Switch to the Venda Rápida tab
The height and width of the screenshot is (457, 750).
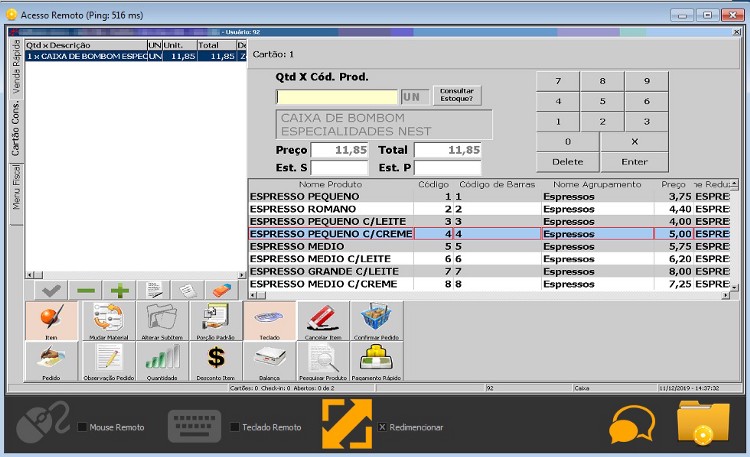[16, 67]
